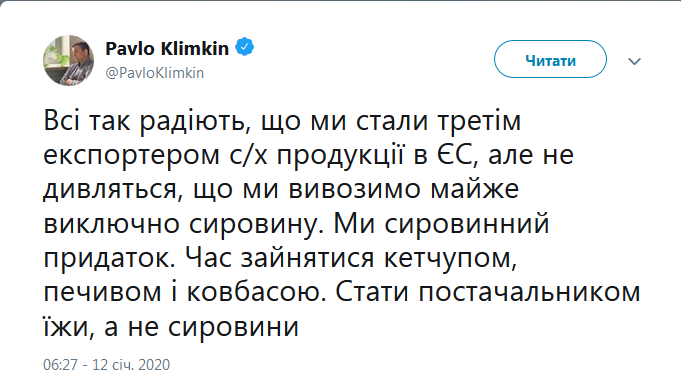Open Pavlo Klimkin's profile avatar photo
The width and height of the screenshot is (681, 380).
68,60
